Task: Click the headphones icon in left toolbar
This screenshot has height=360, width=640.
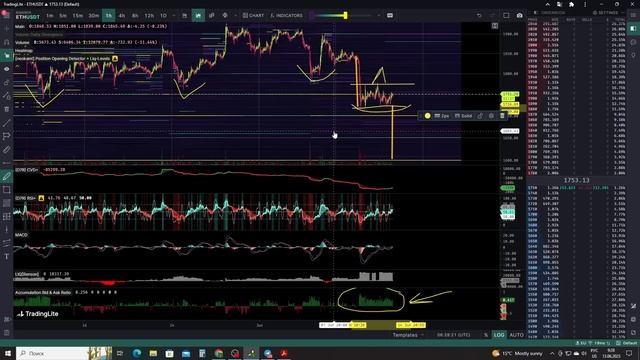Action: [7, 42]
